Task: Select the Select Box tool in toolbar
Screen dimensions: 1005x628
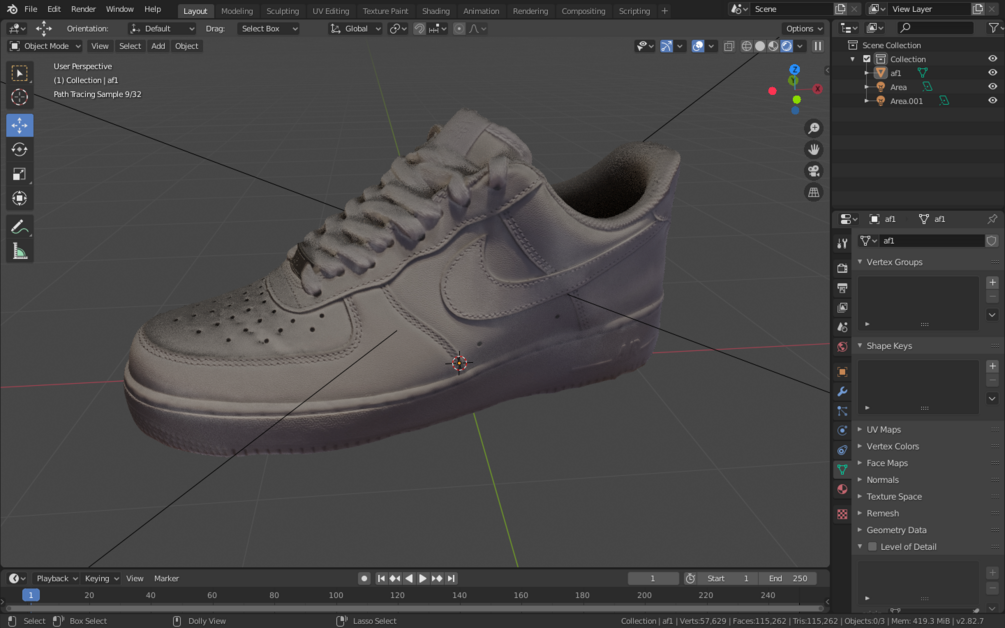Action: 19,73
